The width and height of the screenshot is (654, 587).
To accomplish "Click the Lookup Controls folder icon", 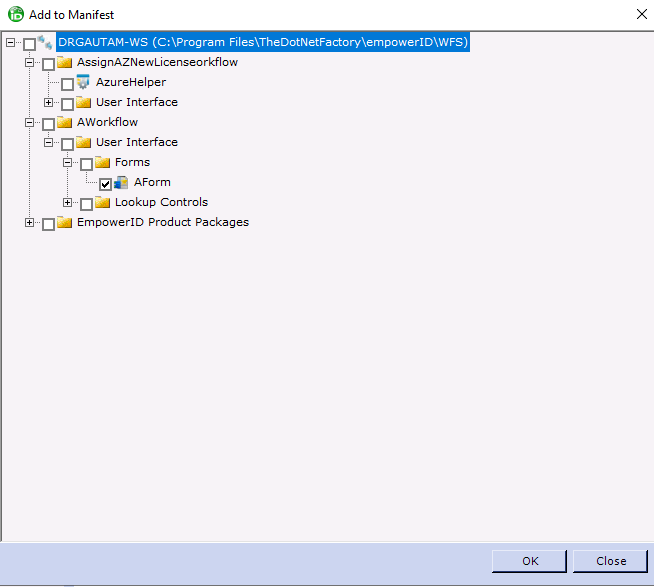I will tap(102, 203).
